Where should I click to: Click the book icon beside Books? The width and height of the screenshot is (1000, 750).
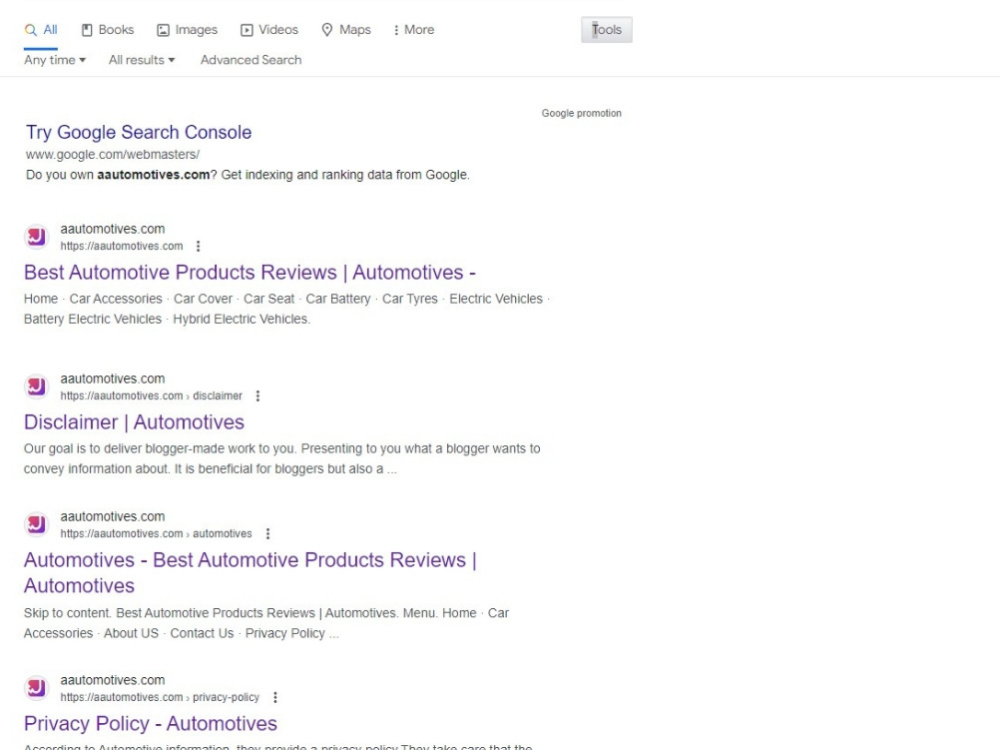[x=87, y=30]
